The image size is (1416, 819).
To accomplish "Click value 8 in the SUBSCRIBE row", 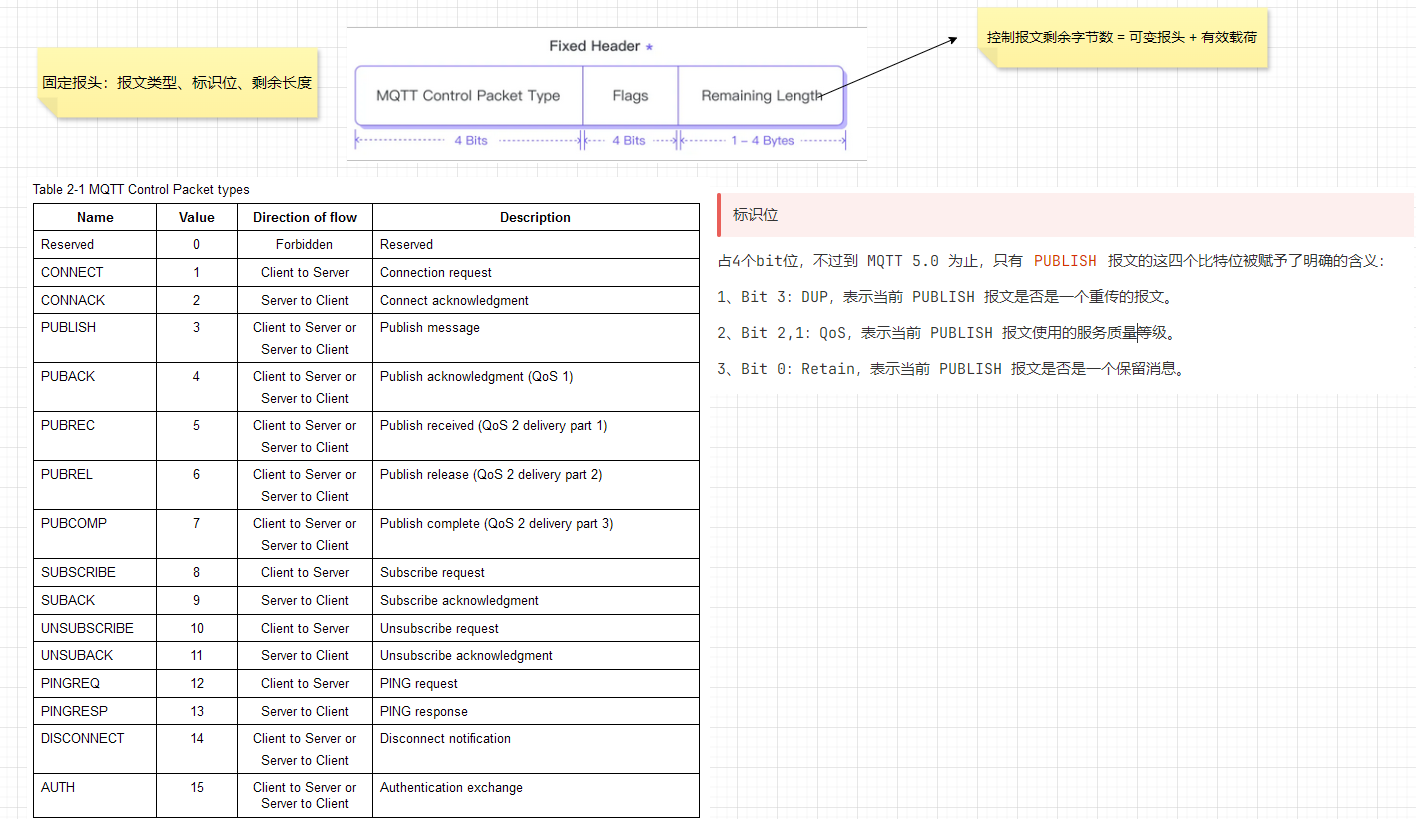I will click(197, 572).
